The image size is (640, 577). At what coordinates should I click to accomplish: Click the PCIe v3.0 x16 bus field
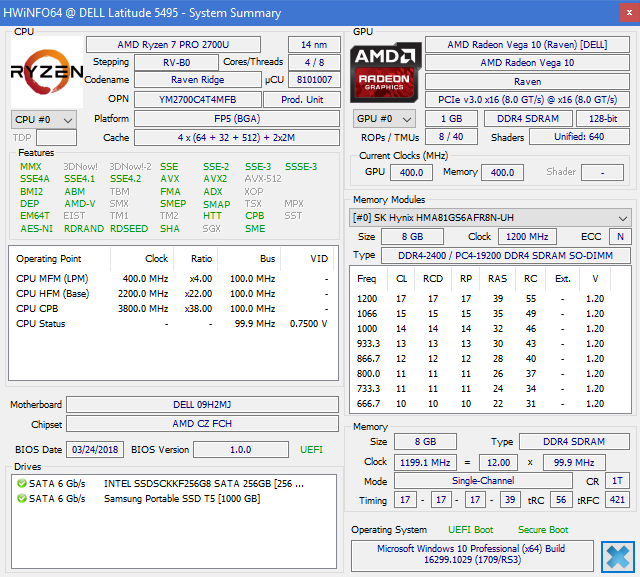527,100
